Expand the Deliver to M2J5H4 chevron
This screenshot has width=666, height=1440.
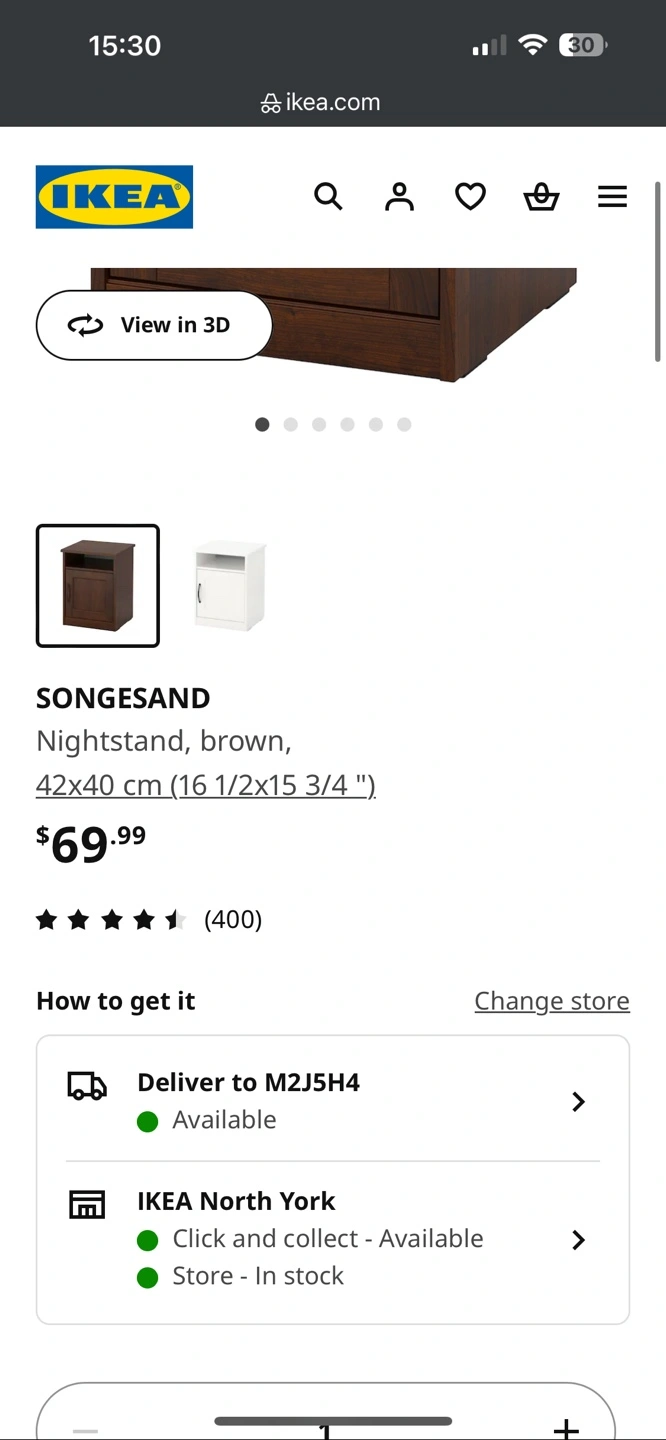[578, 1101]
